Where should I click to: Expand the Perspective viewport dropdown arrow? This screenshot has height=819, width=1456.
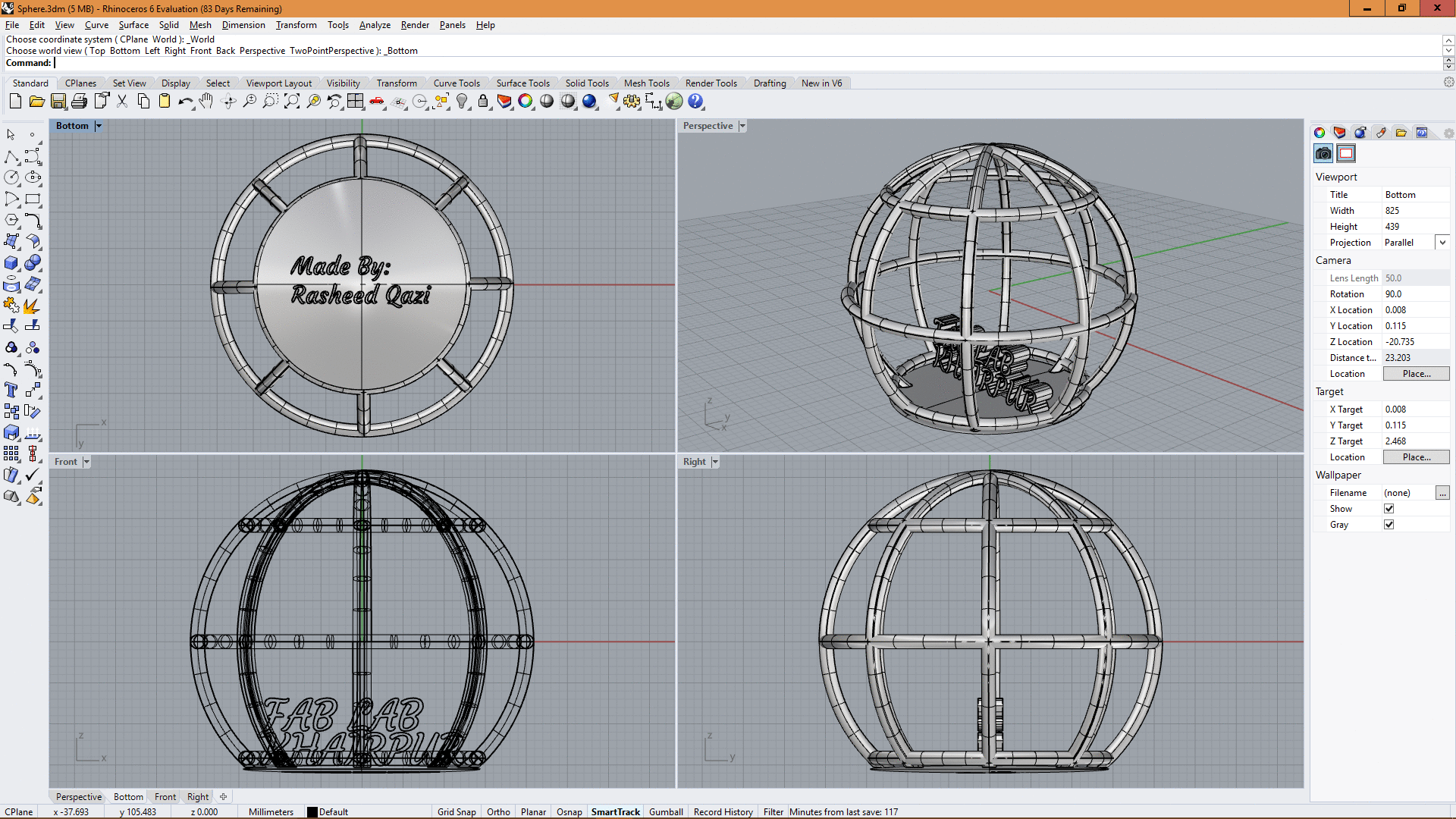click(x=742, y=126)
